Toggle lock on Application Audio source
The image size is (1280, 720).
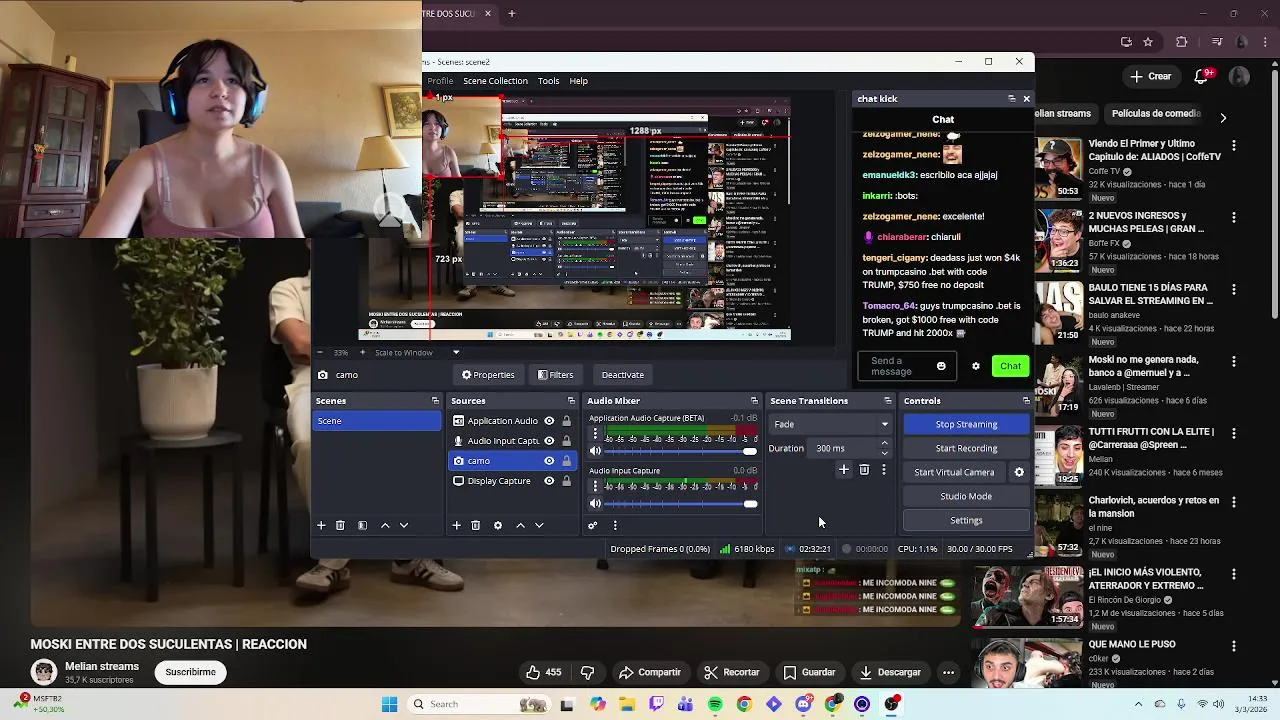tap(566, 421)
